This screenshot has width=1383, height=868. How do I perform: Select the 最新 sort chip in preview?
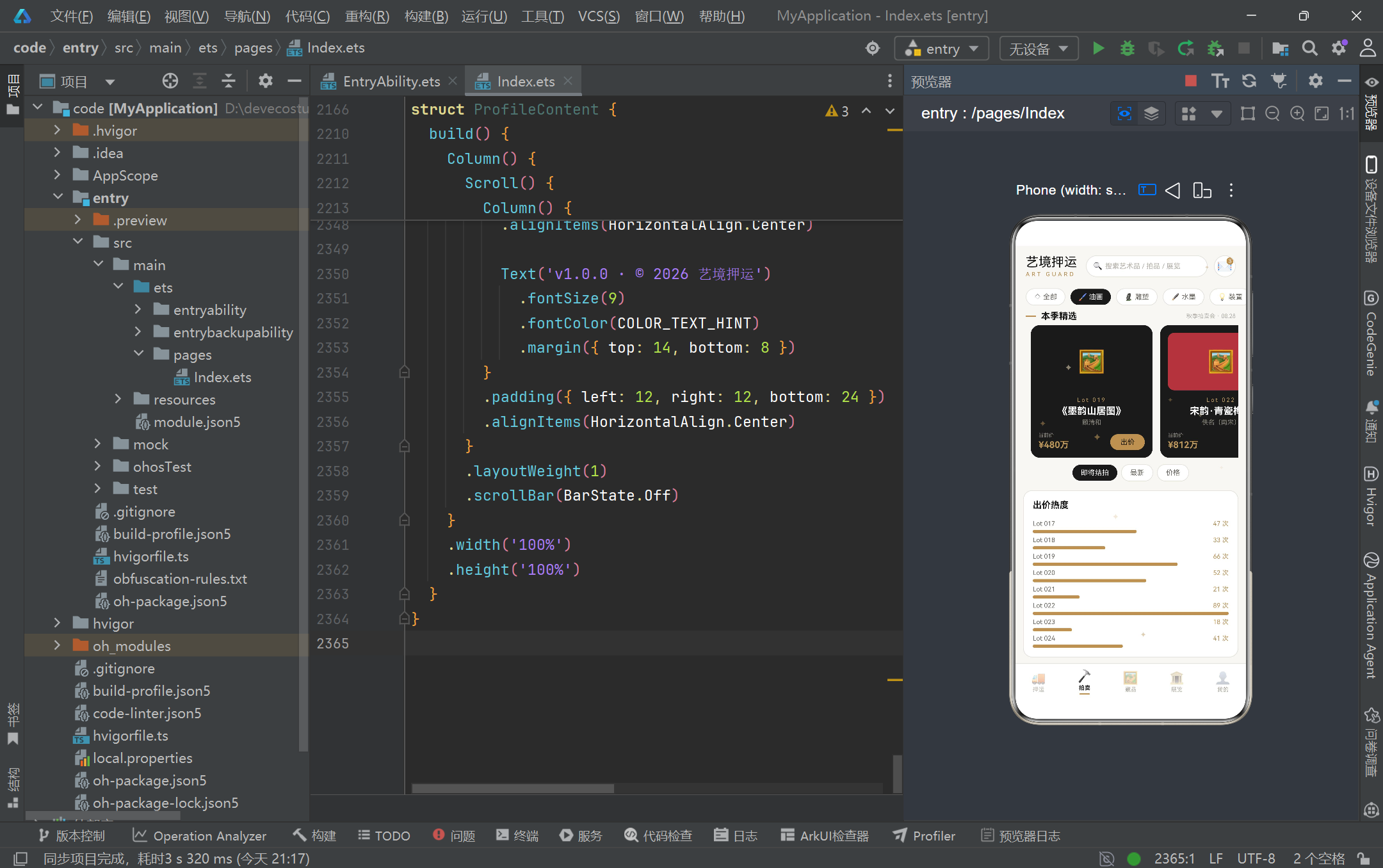[x=1137, y=472]
